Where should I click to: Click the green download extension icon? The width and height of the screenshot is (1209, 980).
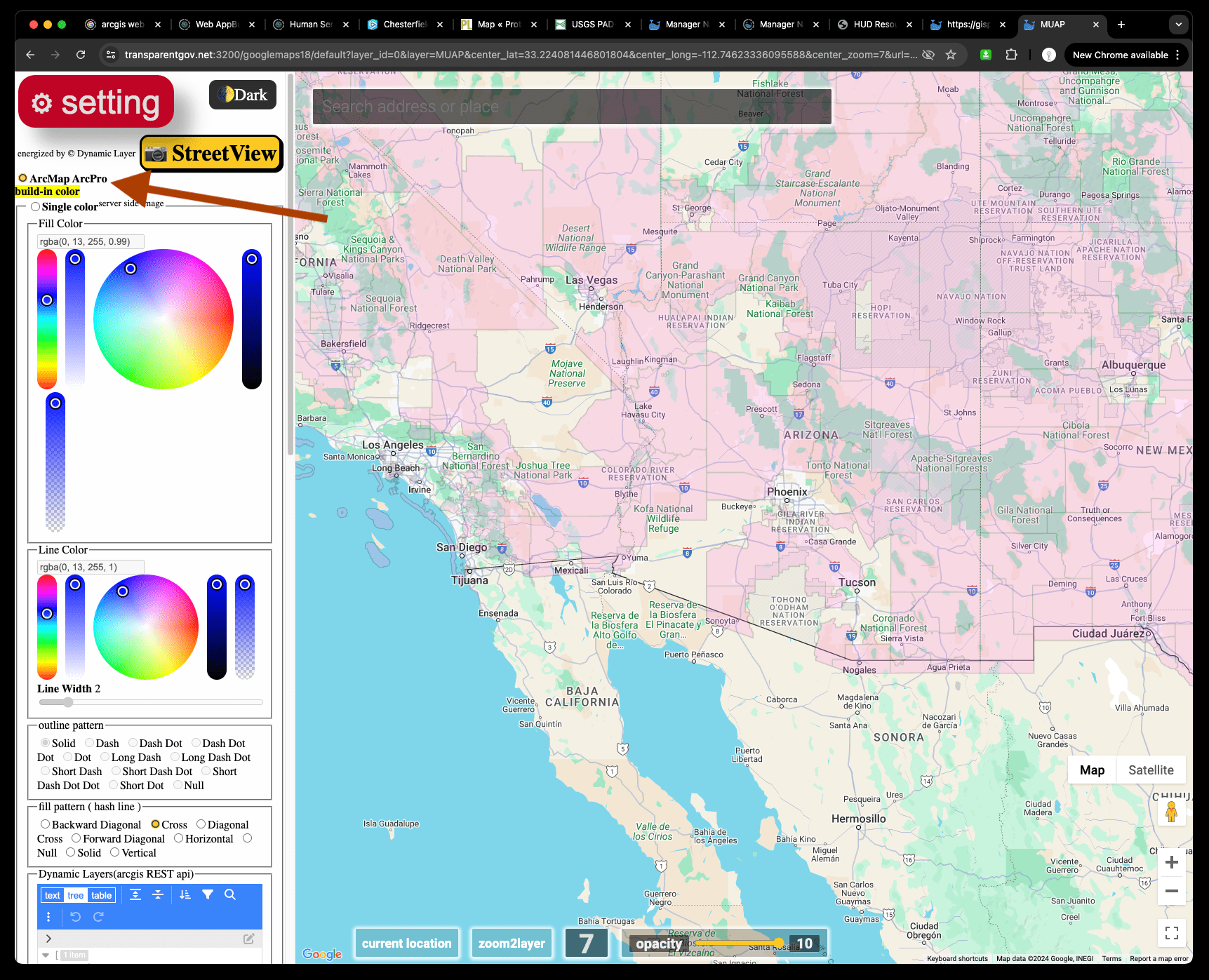click(x=986, y=55)
